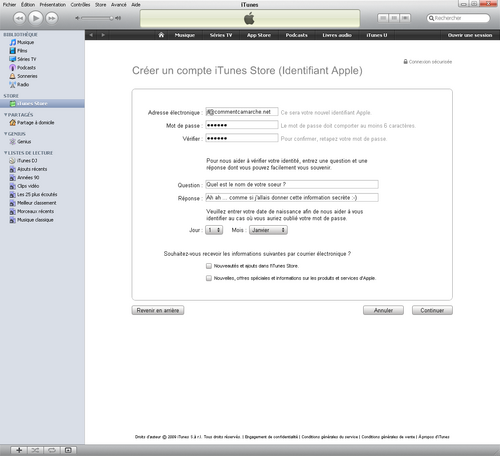This screenshot has height=456, width=500.
Task: Collapse the PARTAGÉS section triangle
Action: 5,115
